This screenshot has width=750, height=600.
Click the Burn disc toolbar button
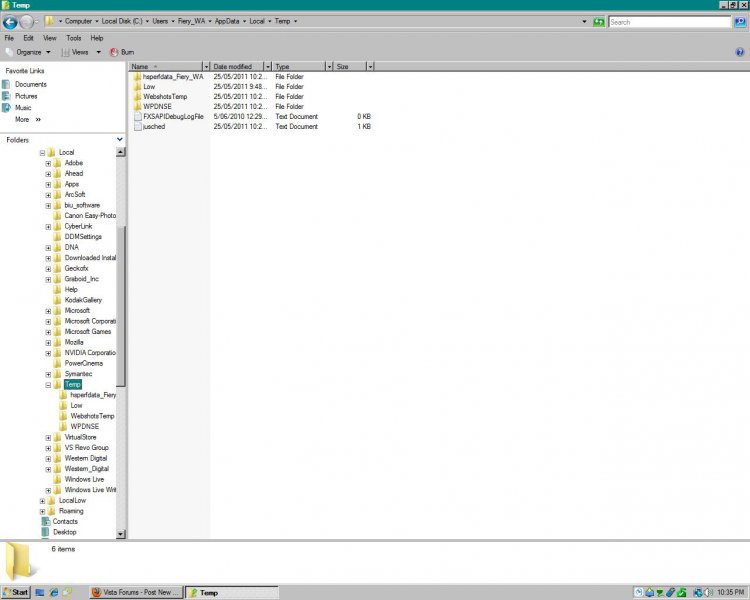[x=122, y=52]
